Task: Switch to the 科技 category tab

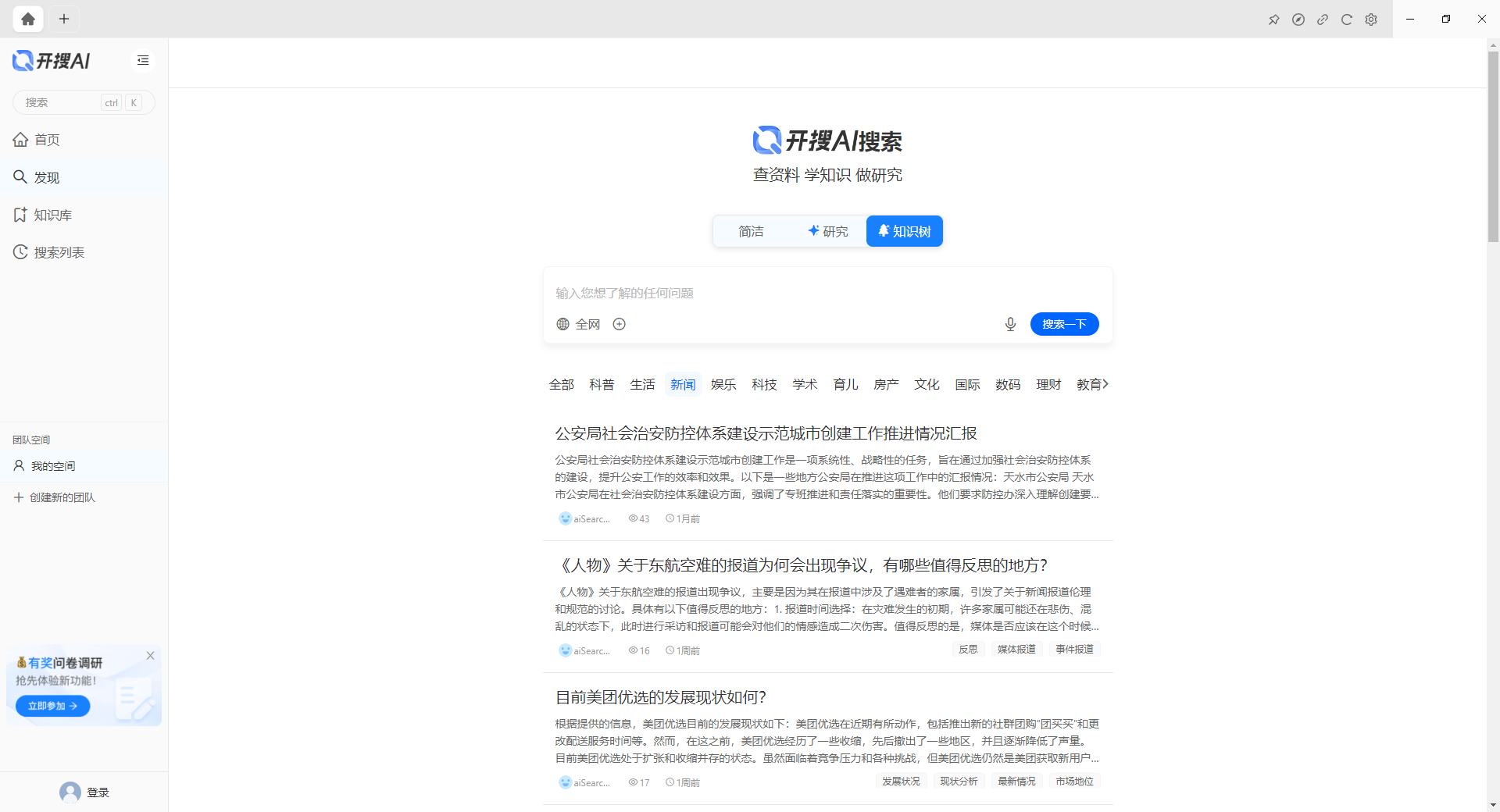Action: coord(764,384)
